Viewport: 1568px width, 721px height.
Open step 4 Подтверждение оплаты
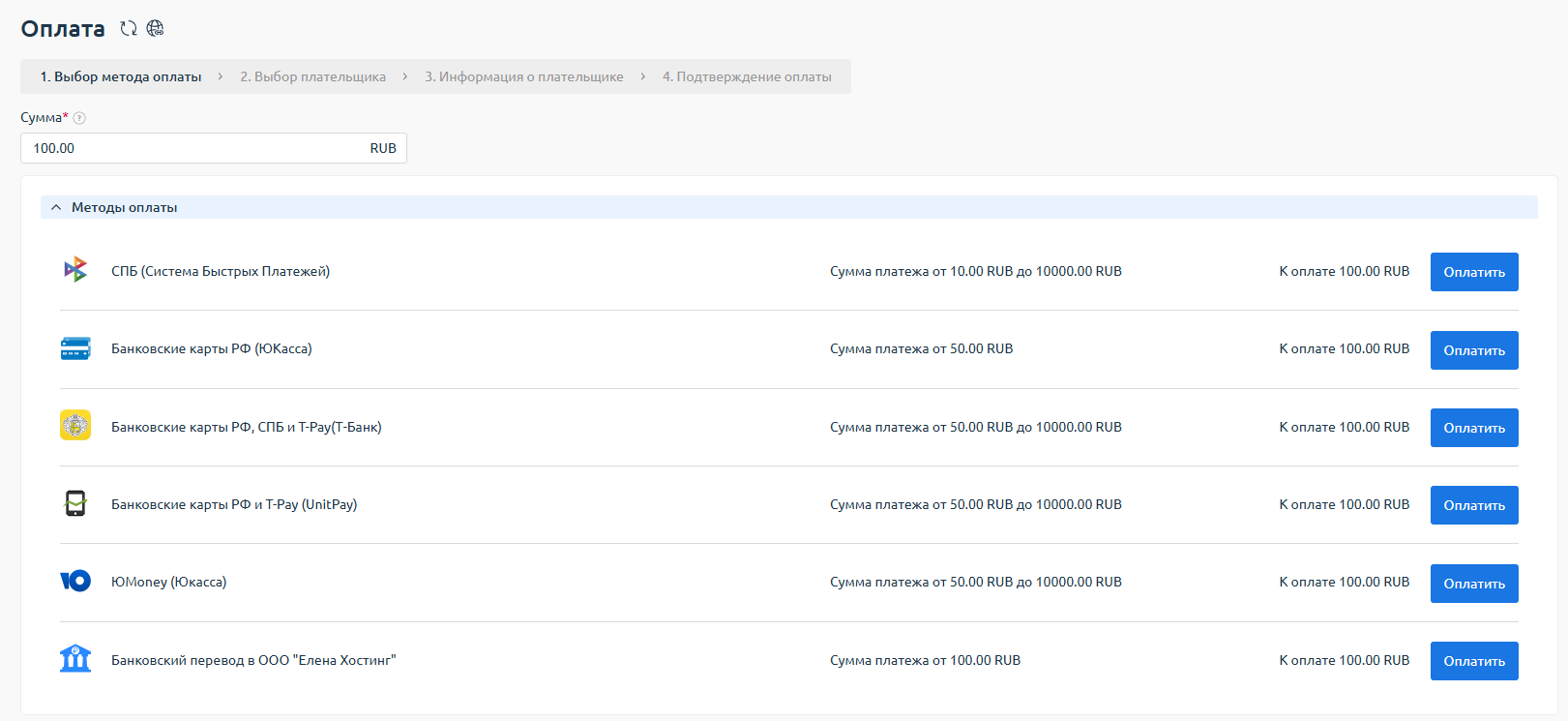[747, 76]
